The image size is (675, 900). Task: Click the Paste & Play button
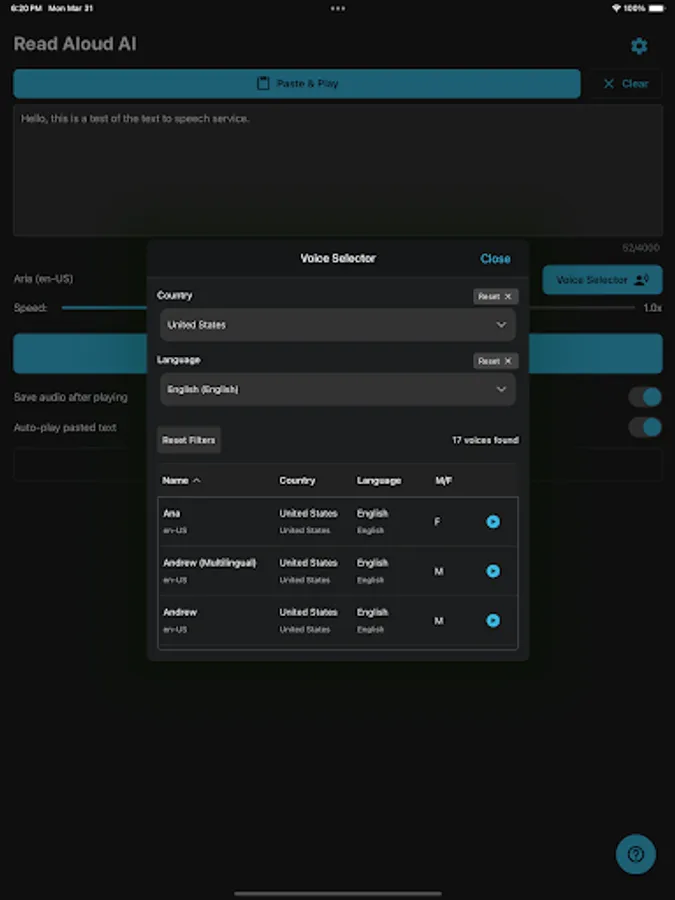tap(297, 84)
